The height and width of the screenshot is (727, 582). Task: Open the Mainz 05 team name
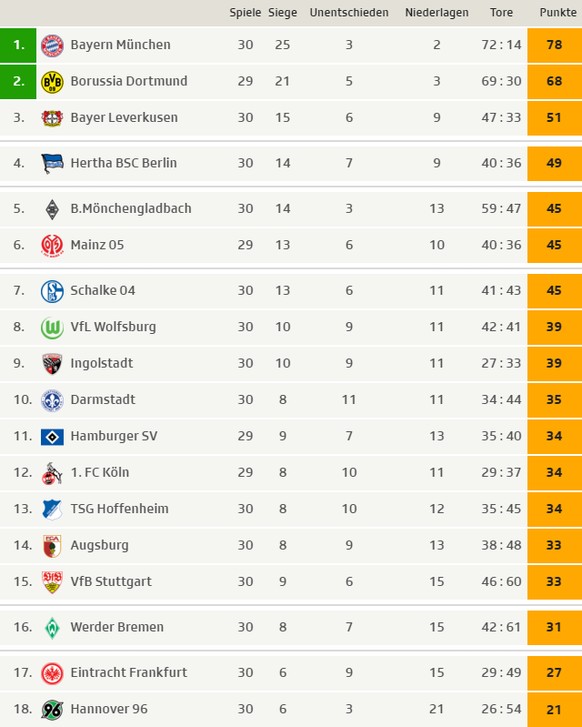click(x=97, y=245)
